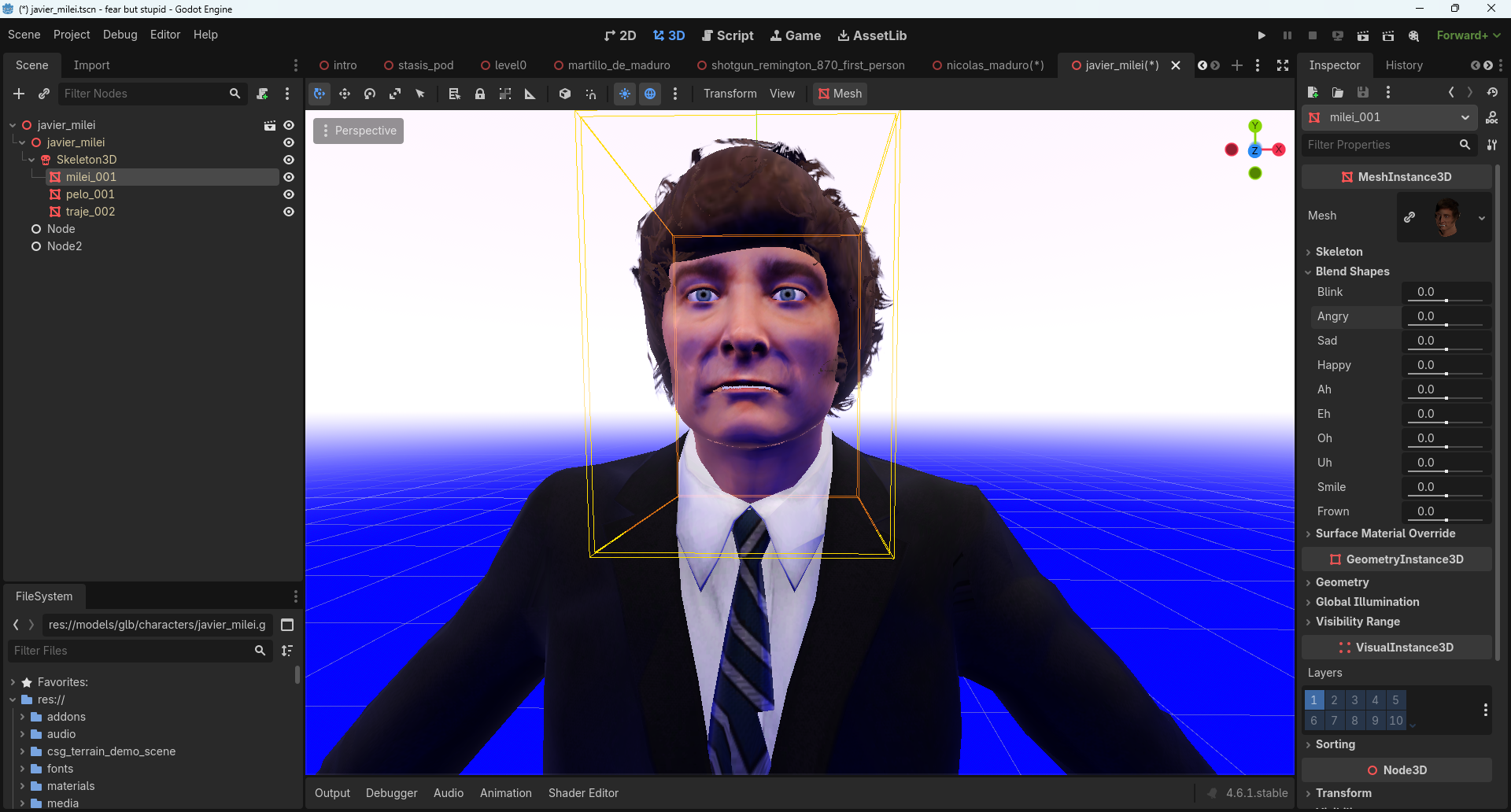The width and height of the screenshot is (1511, 812).
Task: Expand the Skeleton section in Inspector
Action: pos(1339,252)
